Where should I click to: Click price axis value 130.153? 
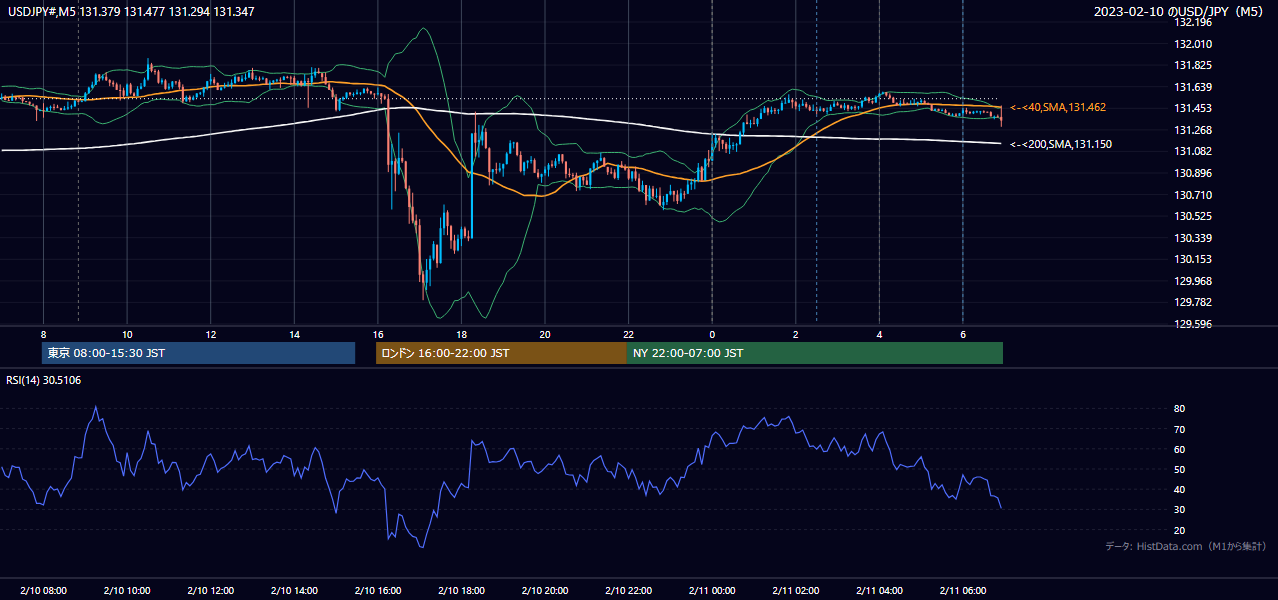pyautogui.click(x=1193, y=259)
